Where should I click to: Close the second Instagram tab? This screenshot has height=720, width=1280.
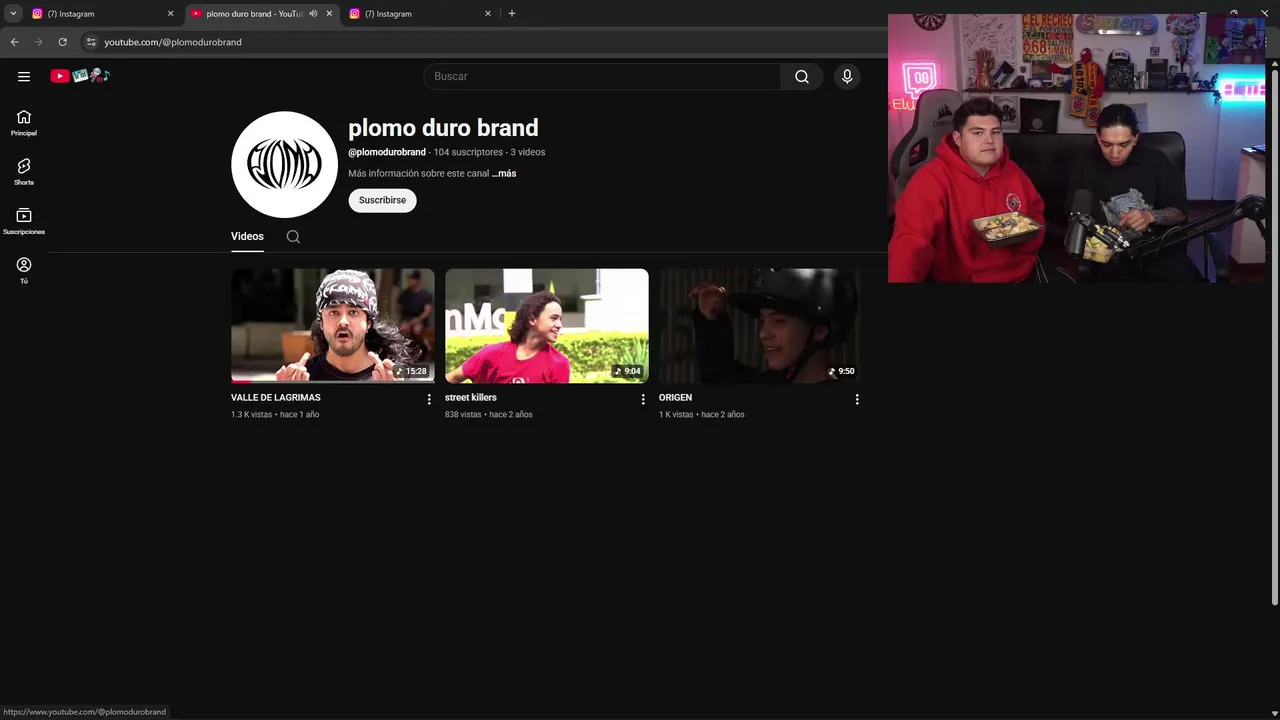[488, 14]
